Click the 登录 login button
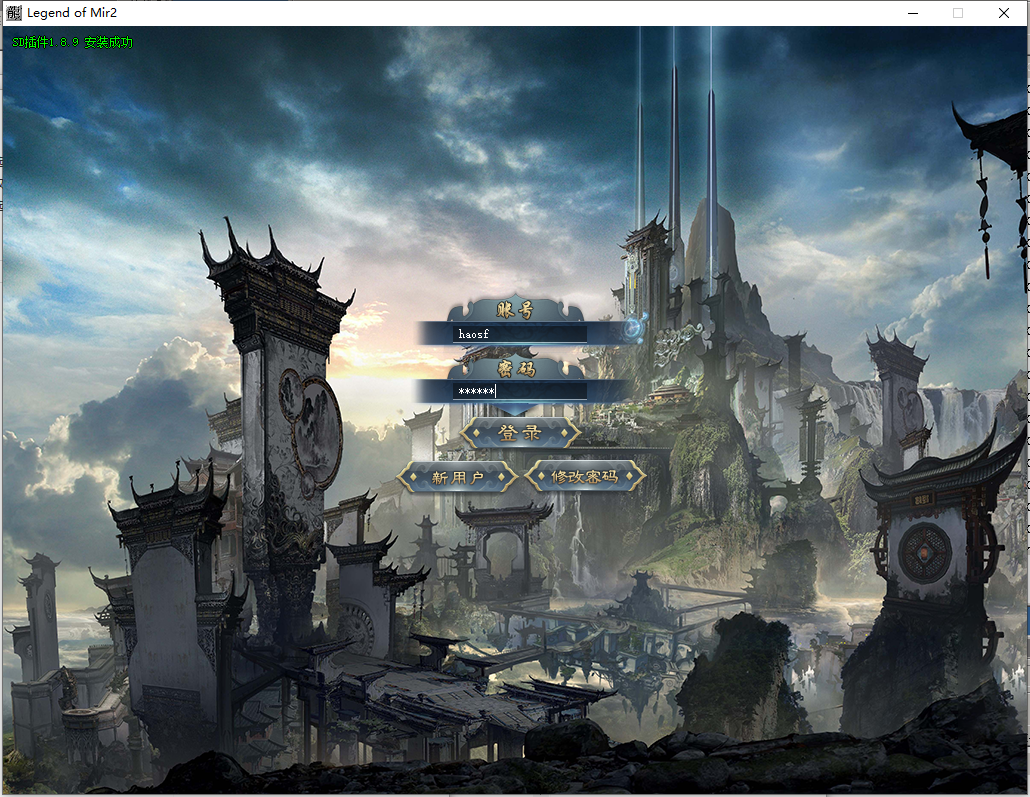Image resolution: width=1030 pixels, height=797 pixels. (x=520, y=433)
